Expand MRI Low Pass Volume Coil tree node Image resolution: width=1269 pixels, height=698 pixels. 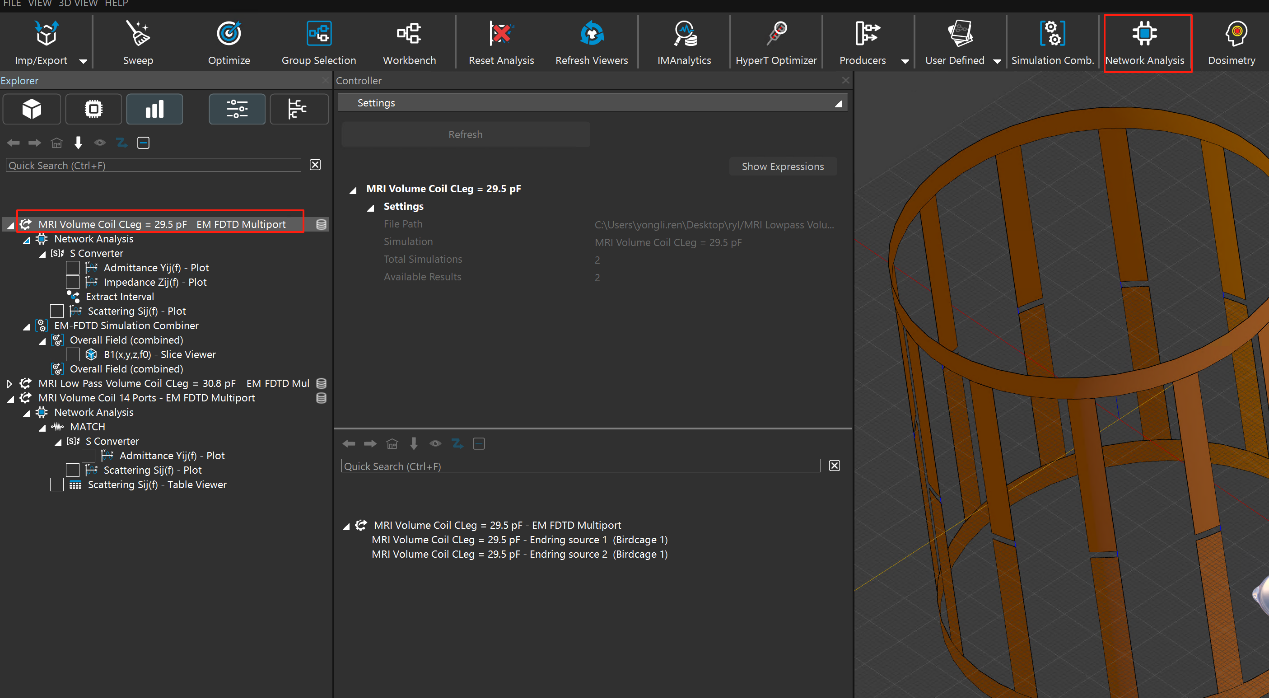coord(11,383)
